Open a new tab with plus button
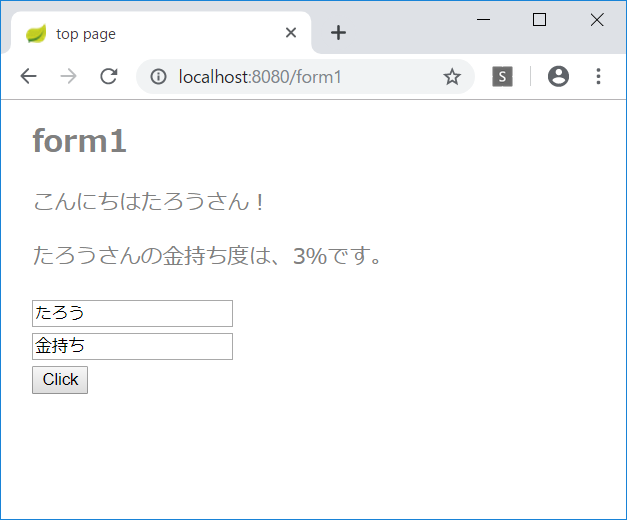This screenshot has width=627, height=520. pyautogui.click(x=339, y=33)
